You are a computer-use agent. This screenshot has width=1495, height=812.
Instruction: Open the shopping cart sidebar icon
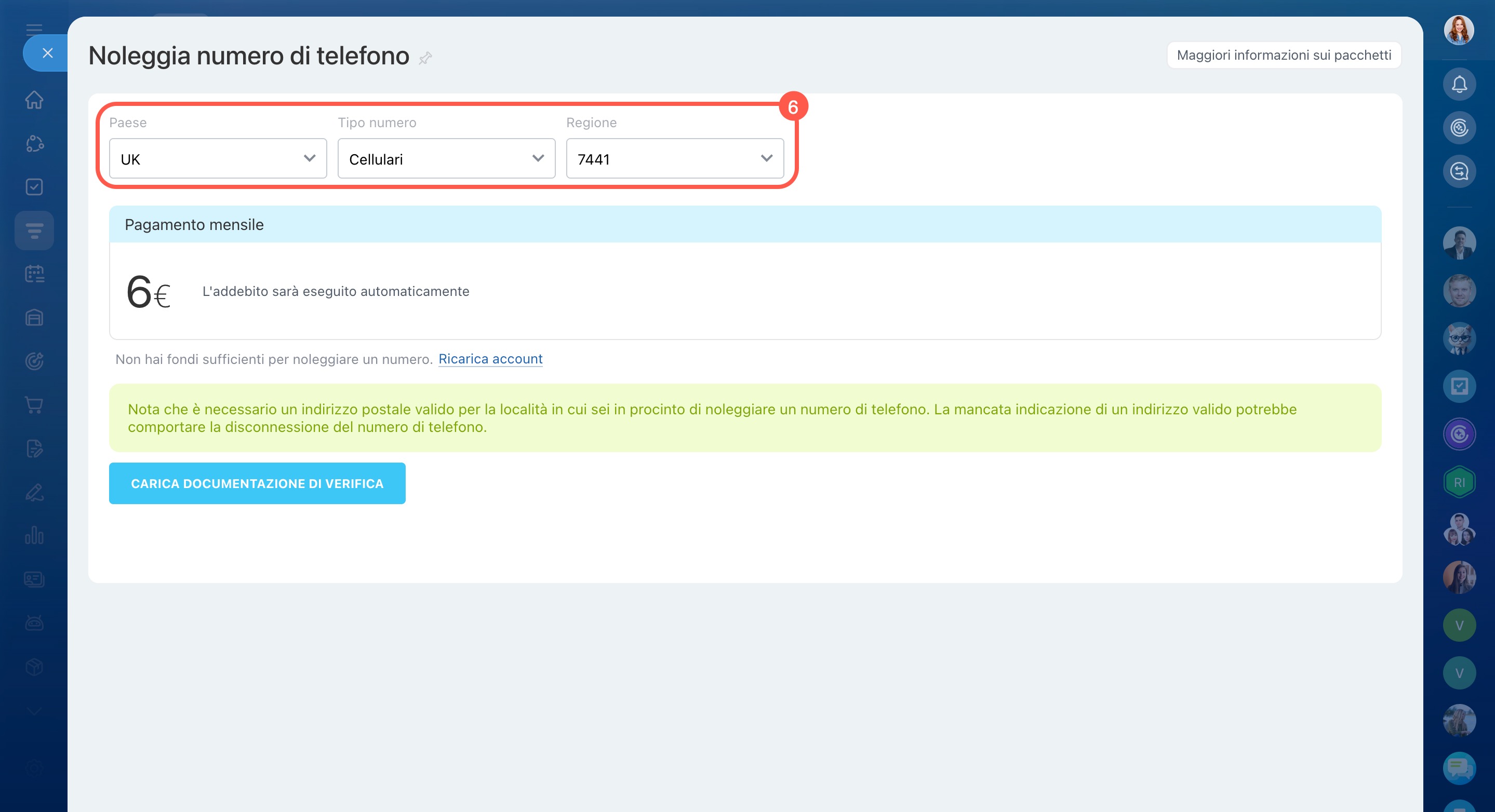tap(34, 405)
